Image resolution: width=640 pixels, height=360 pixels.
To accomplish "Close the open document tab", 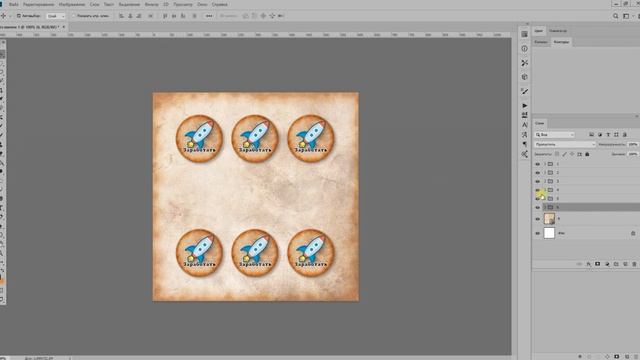I will coord(64,27).
